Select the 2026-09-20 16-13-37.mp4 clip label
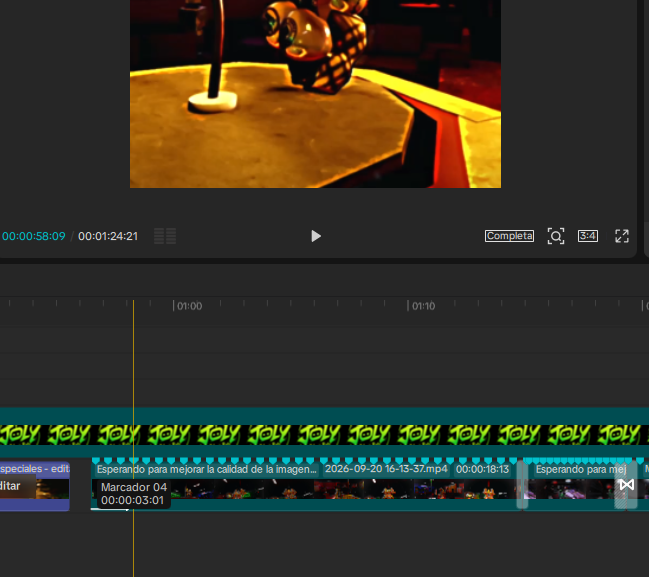 (386, 469)
